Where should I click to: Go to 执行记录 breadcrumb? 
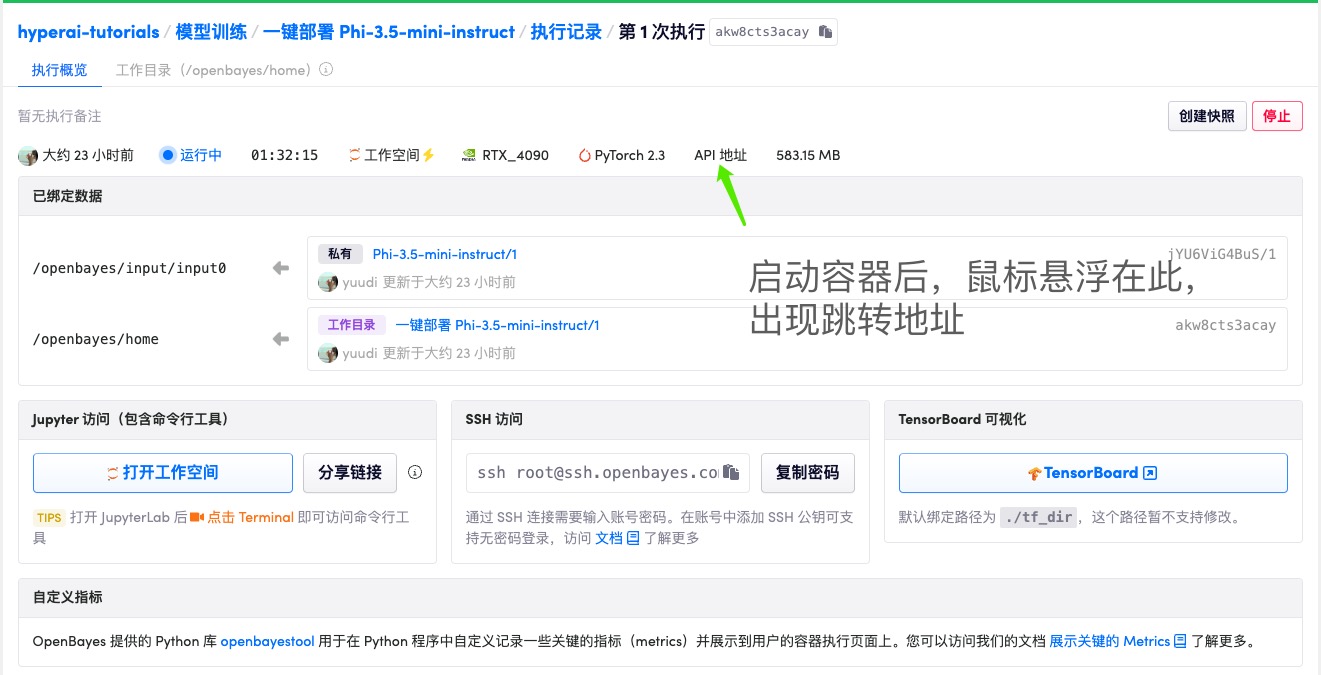pyautogui.click(x=566, y=32)
